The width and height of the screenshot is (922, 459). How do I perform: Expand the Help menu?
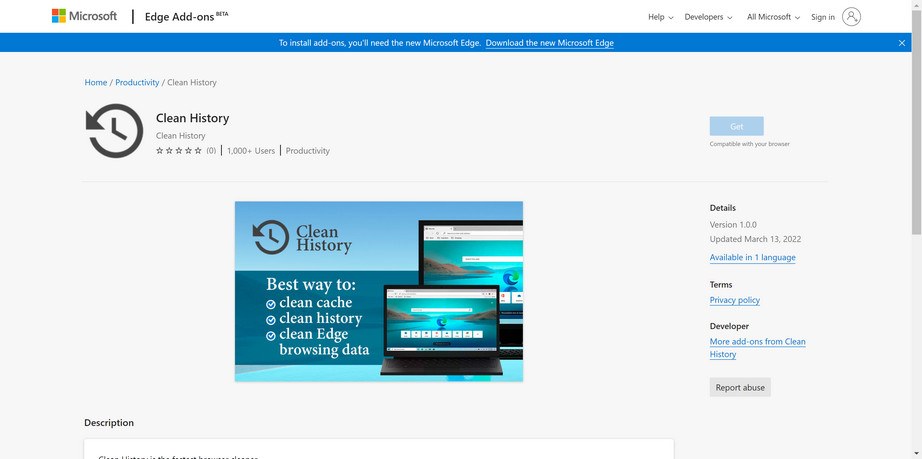coord(661,17)
